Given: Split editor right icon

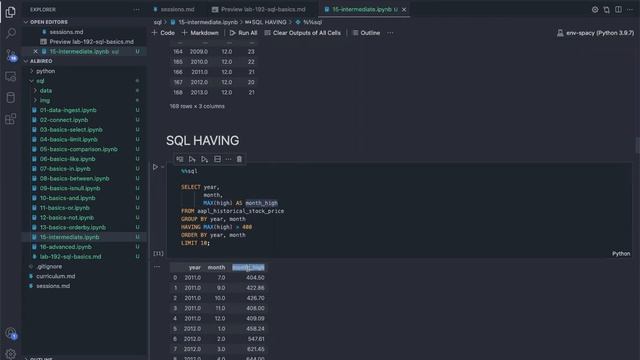Looking at the screenshot, I should click(x=618, y=9).
